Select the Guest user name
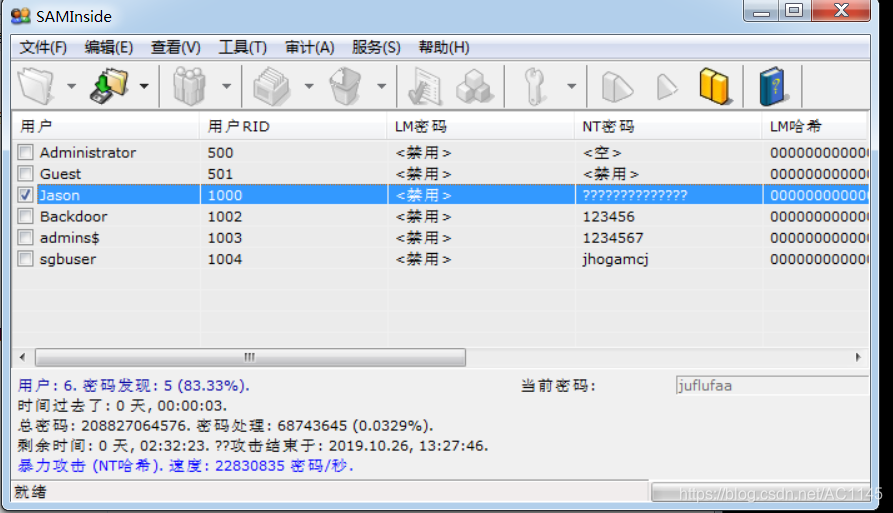 point(60,173)
